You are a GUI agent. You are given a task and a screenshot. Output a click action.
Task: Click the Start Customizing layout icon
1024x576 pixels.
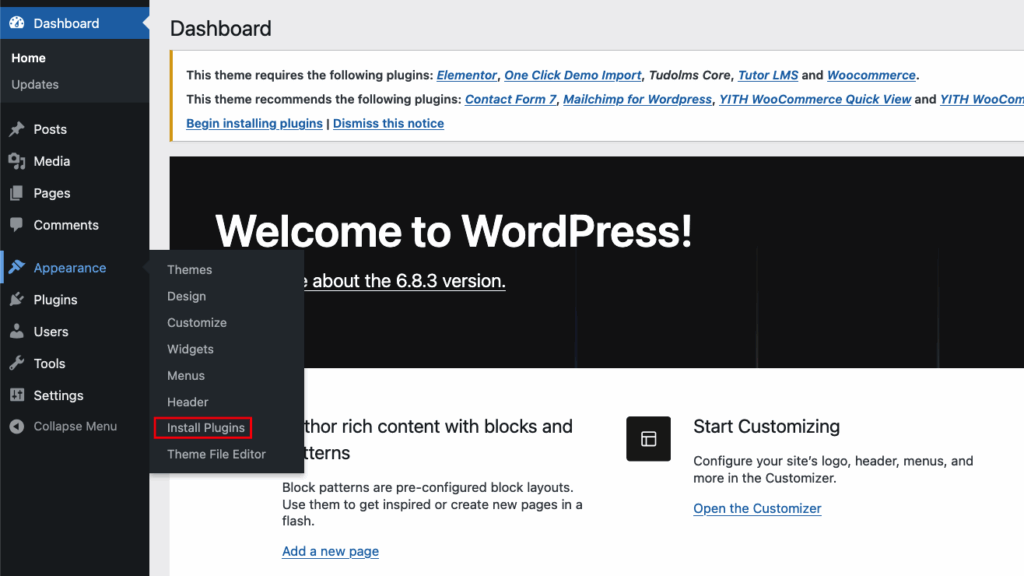[x=648, y=439]
